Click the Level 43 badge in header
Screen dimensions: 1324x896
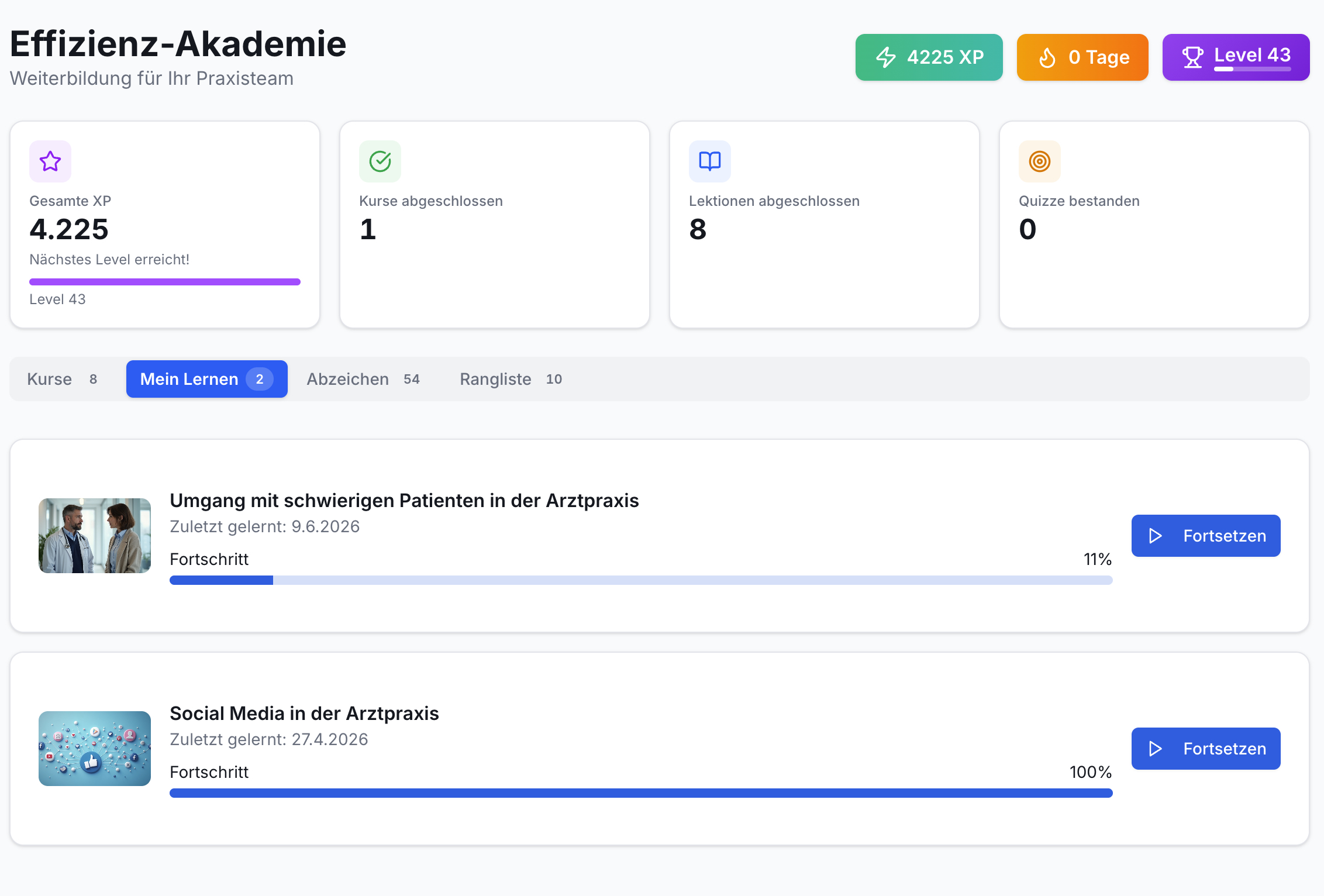tap(1236, 57)
